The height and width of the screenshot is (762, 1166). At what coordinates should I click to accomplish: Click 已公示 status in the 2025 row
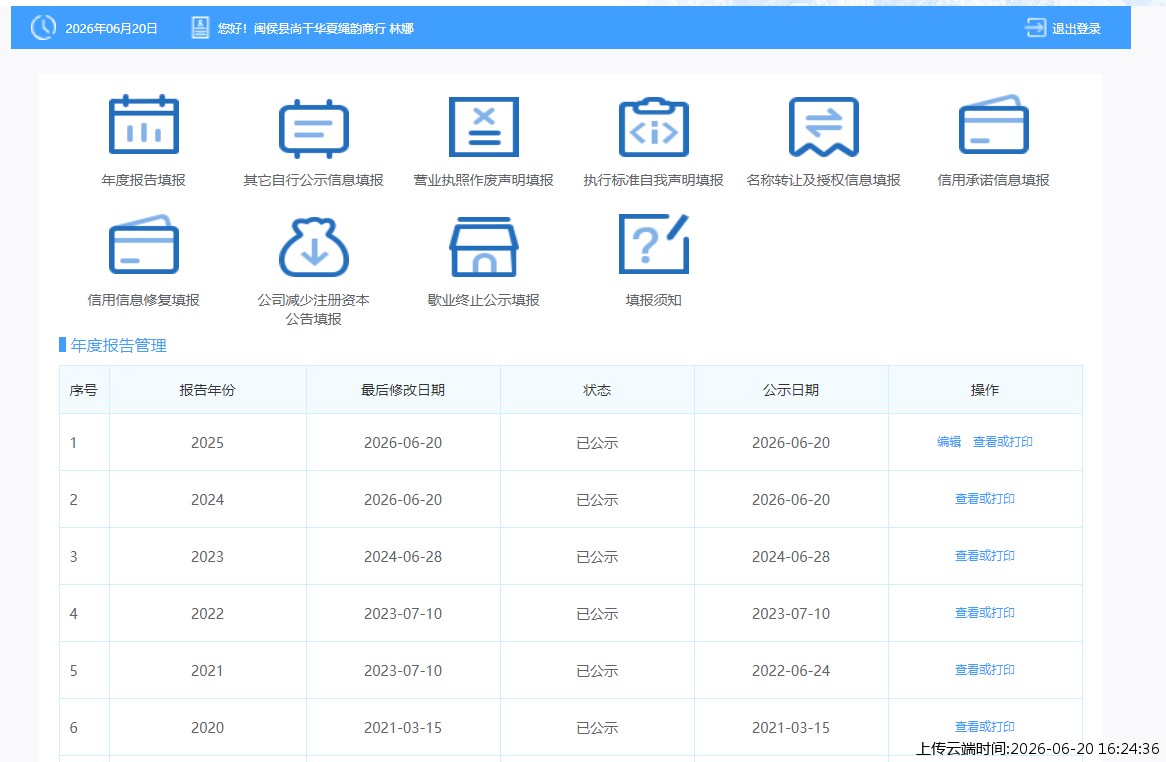(x=597, y=442)
